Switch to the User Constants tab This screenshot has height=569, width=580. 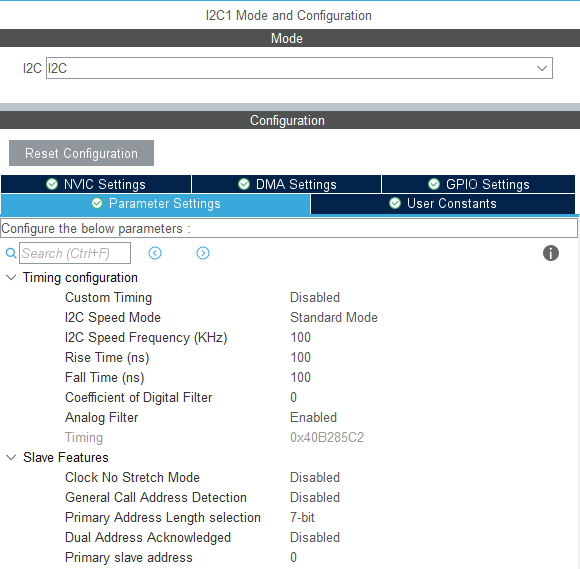pyautogui.click(x=443, y=203)
